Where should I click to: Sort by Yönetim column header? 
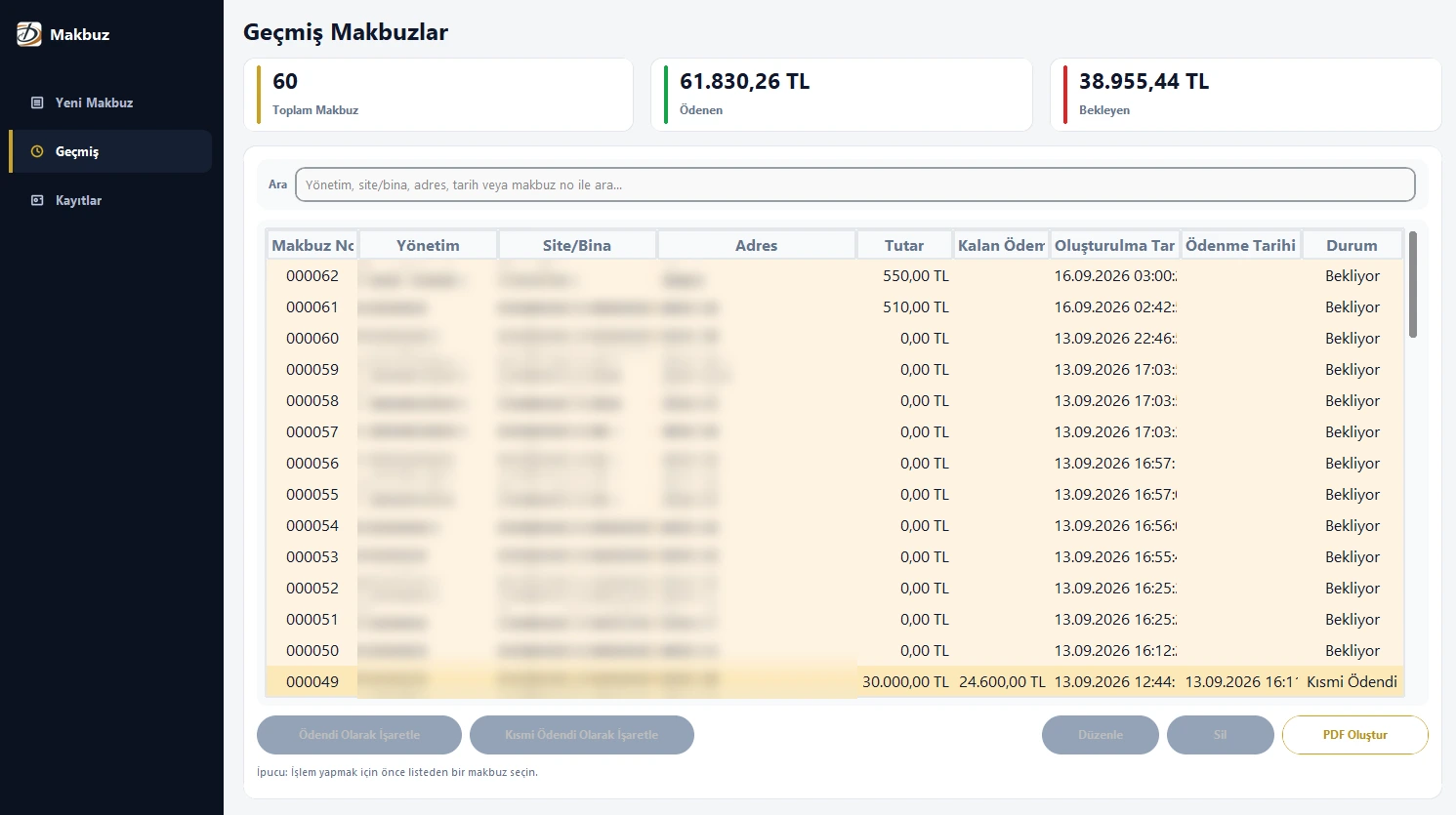click(428, 245)
